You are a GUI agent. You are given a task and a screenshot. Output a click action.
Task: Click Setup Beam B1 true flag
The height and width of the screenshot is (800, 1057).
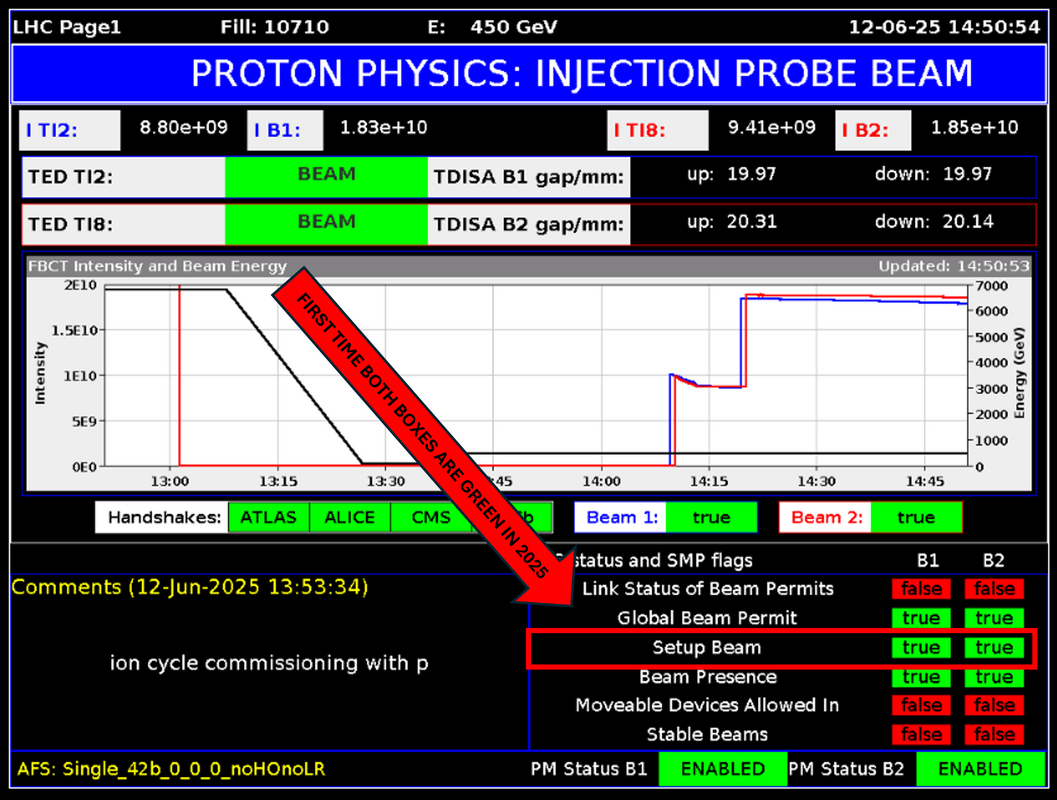(x=921, y=648)
